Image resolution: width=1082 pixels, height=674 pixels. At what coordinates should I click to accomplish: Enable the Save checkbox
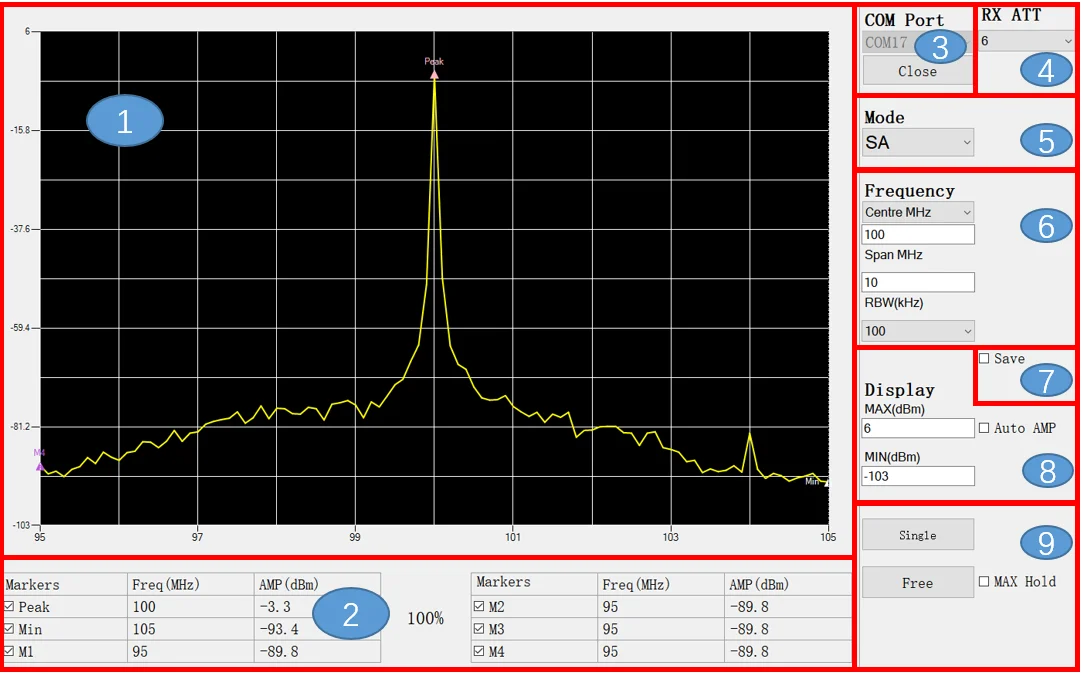(984, 359)
